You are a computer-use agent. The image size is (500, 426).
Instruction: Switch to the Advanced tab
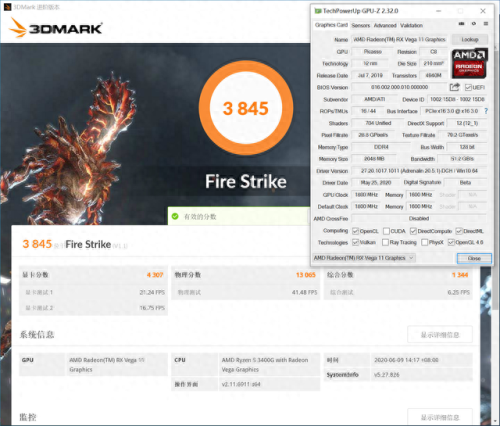click(x=385, y=25)
